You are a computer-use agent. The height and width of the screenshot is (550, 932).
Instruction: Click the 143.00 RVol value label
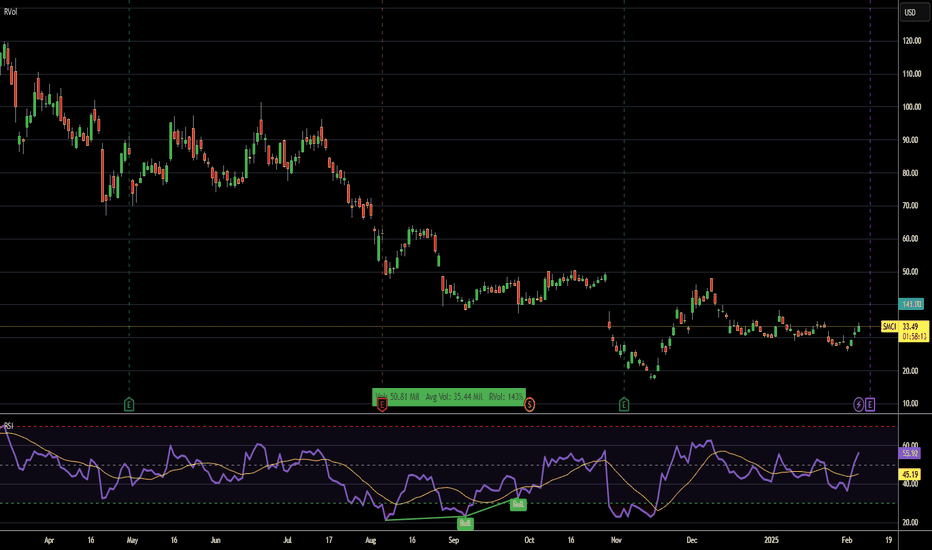coord(912,304)
